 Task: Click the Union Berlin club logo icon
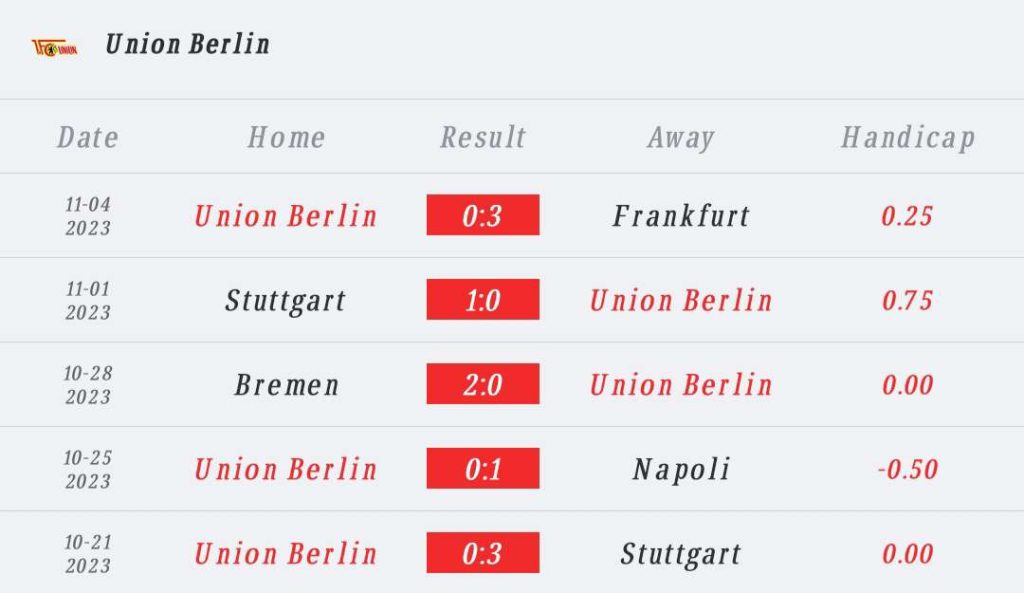tap(55, 48)
